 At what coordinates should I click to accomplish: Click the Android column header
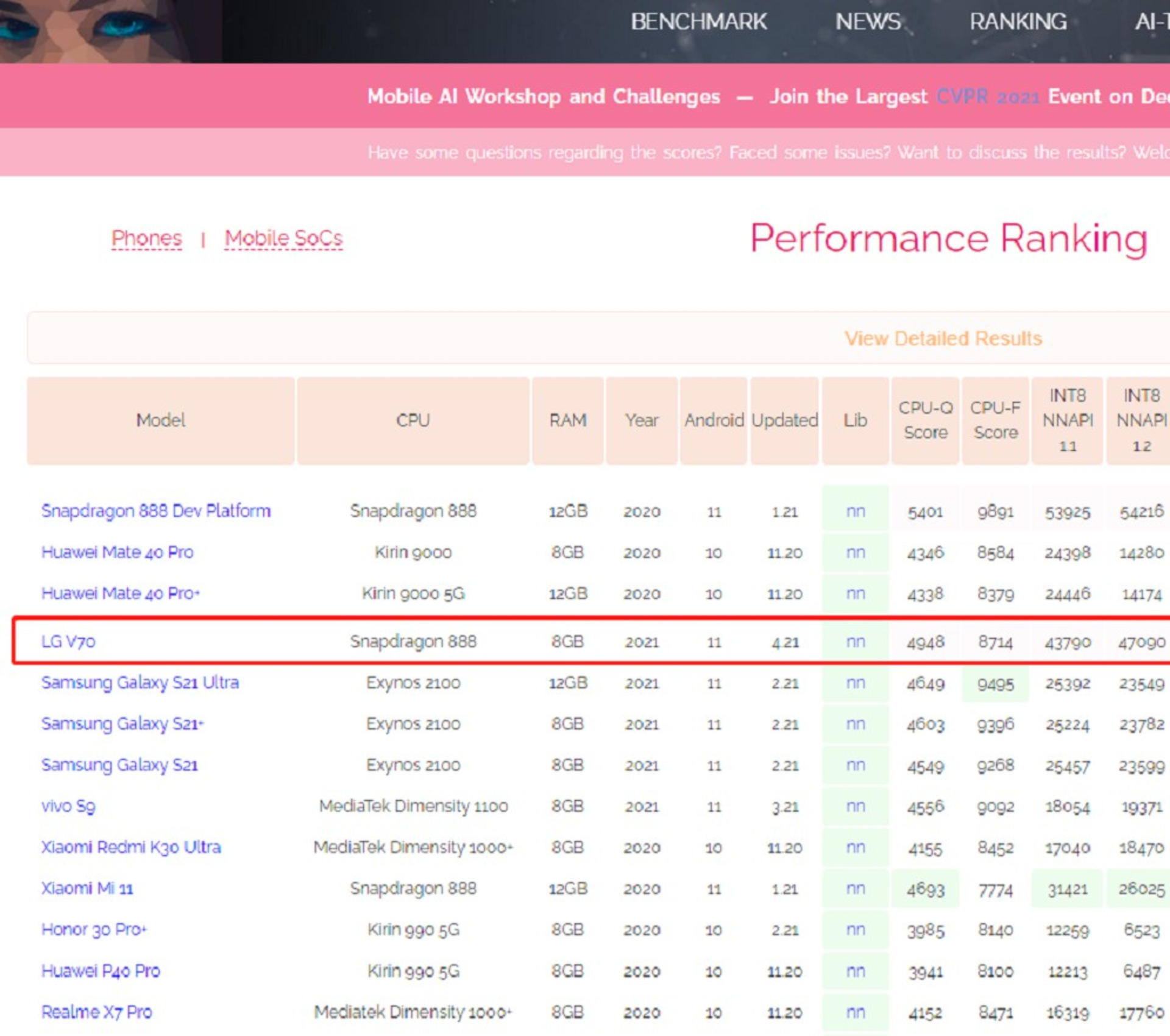[x=714, y=420]
